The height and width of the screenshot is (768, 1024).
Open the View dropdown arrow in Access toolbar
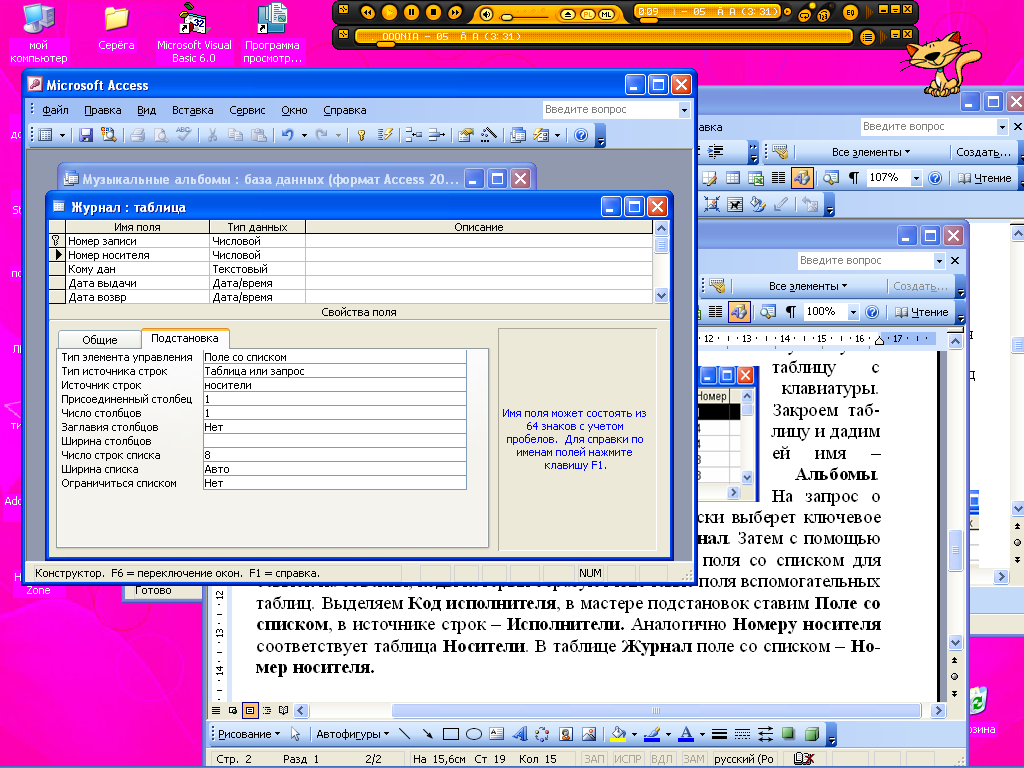[x=63, y=135]
